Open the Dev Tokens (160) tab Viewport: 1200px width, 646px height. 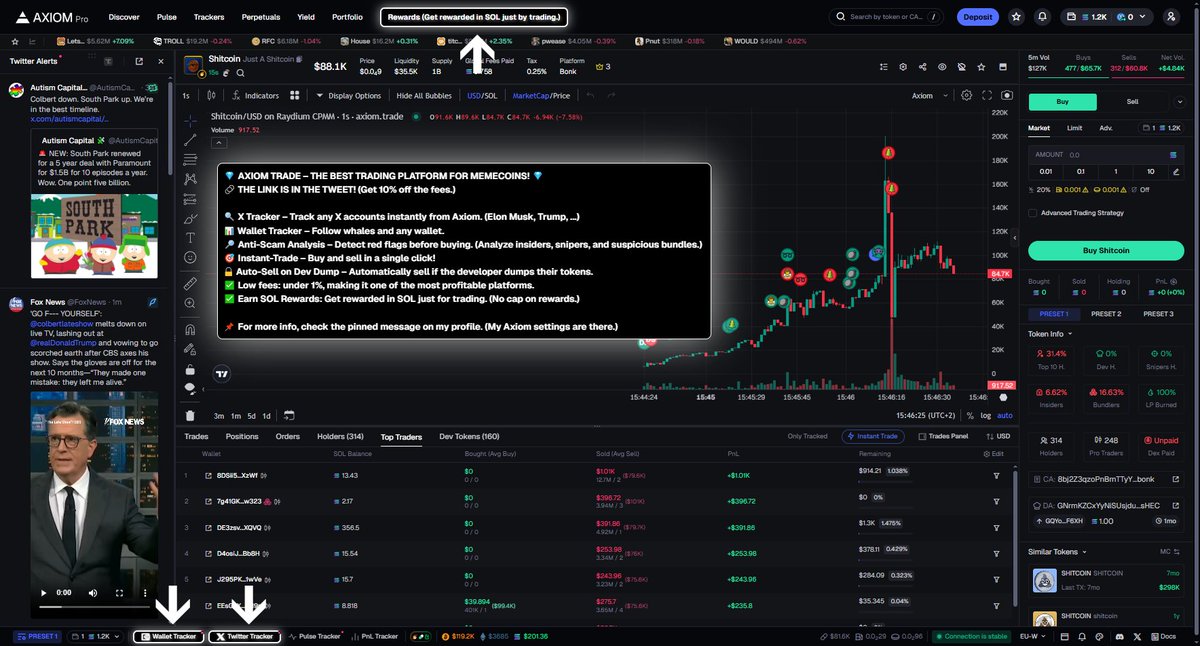(x=469, y=436)
